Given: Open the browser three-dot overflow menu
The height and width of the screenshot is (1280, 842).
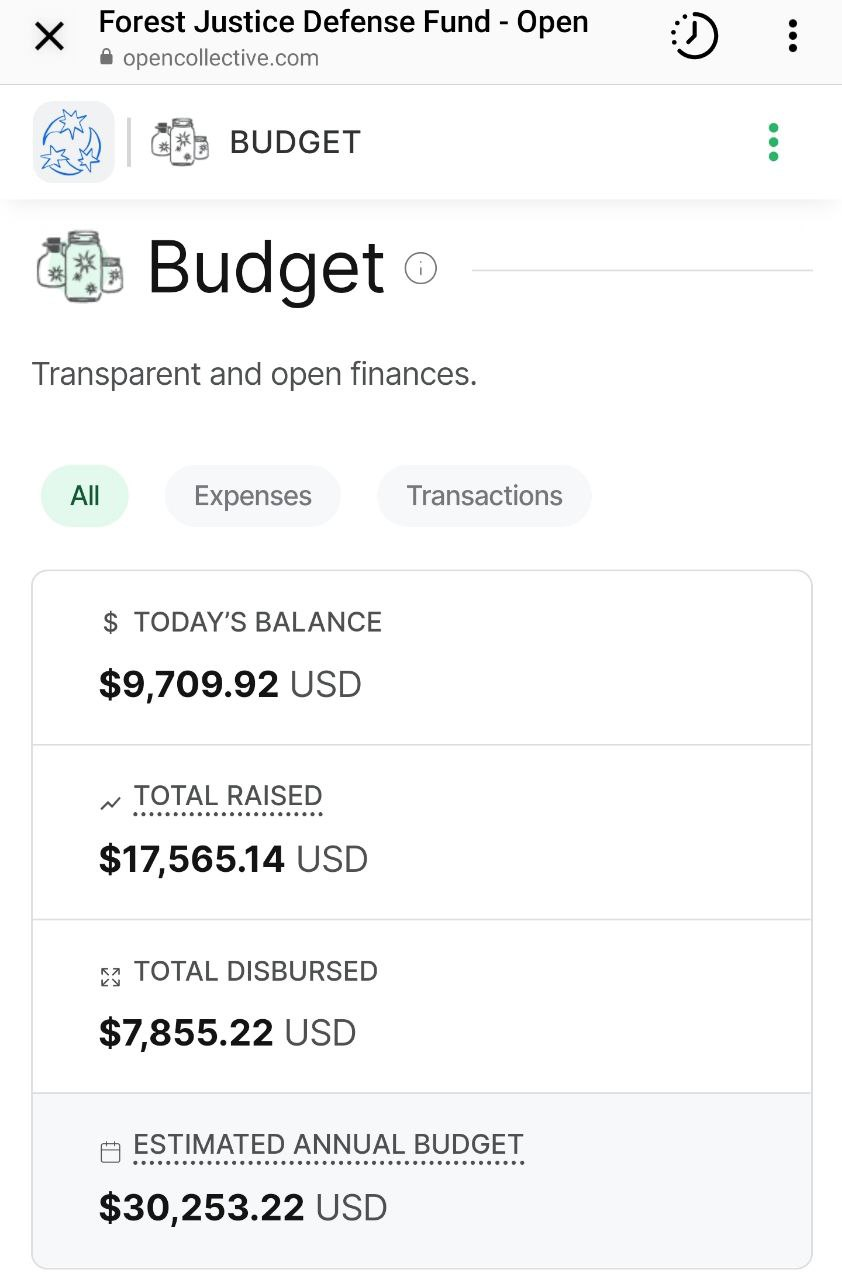Looking at the screenshot, I should (x=792, y=38).
